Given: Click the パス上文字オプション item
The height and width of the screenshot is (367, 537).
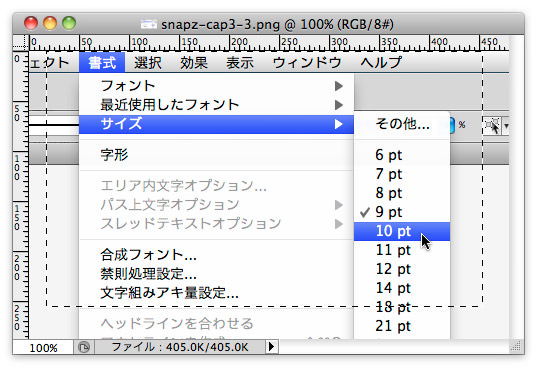Looking at the screenshot, I should [216, 205].
